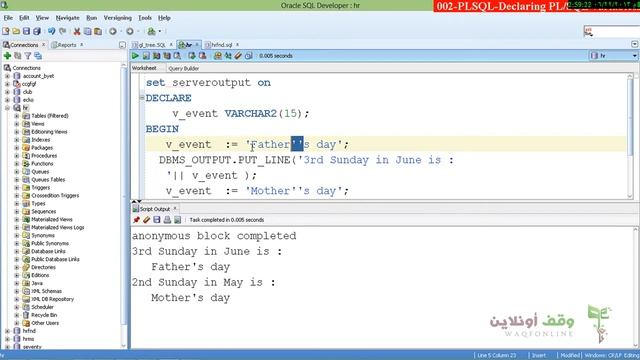Click Print icon in Script Output toolbar
Viewport: 640px width, 360px height.
[167, 220]
